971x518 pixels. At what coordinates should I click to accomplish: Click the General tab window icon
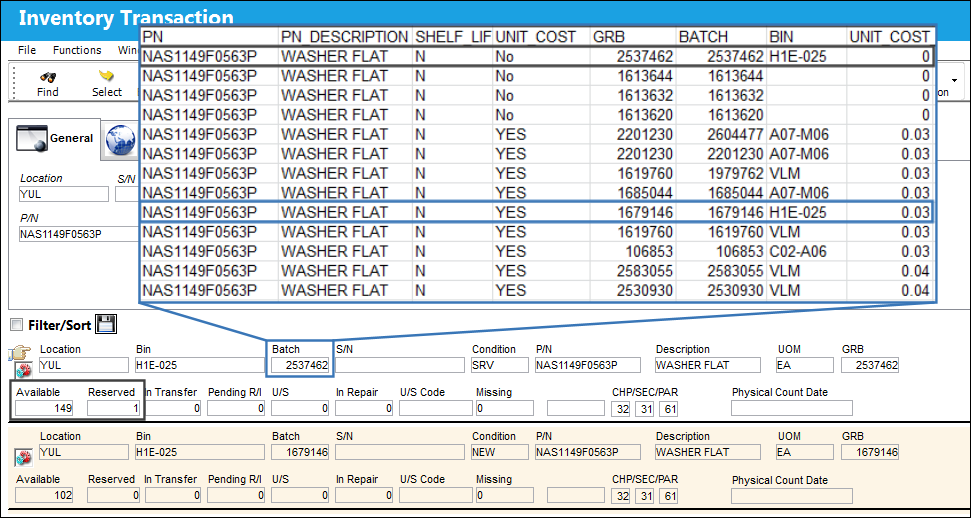coord(31,138)
